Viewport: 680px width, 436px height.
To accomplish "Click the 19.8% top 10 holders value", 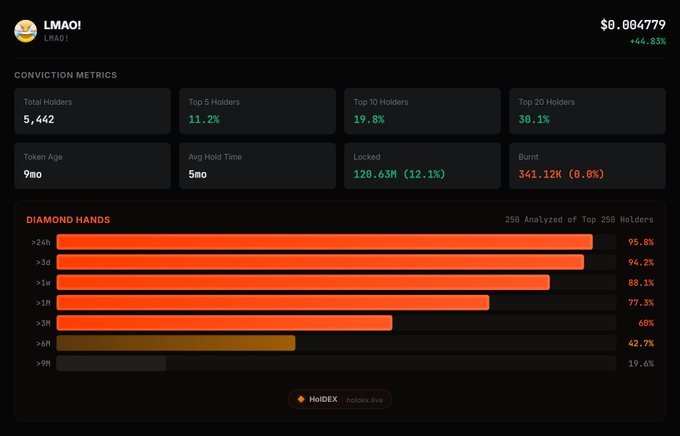I will click(x=369, y=120).
